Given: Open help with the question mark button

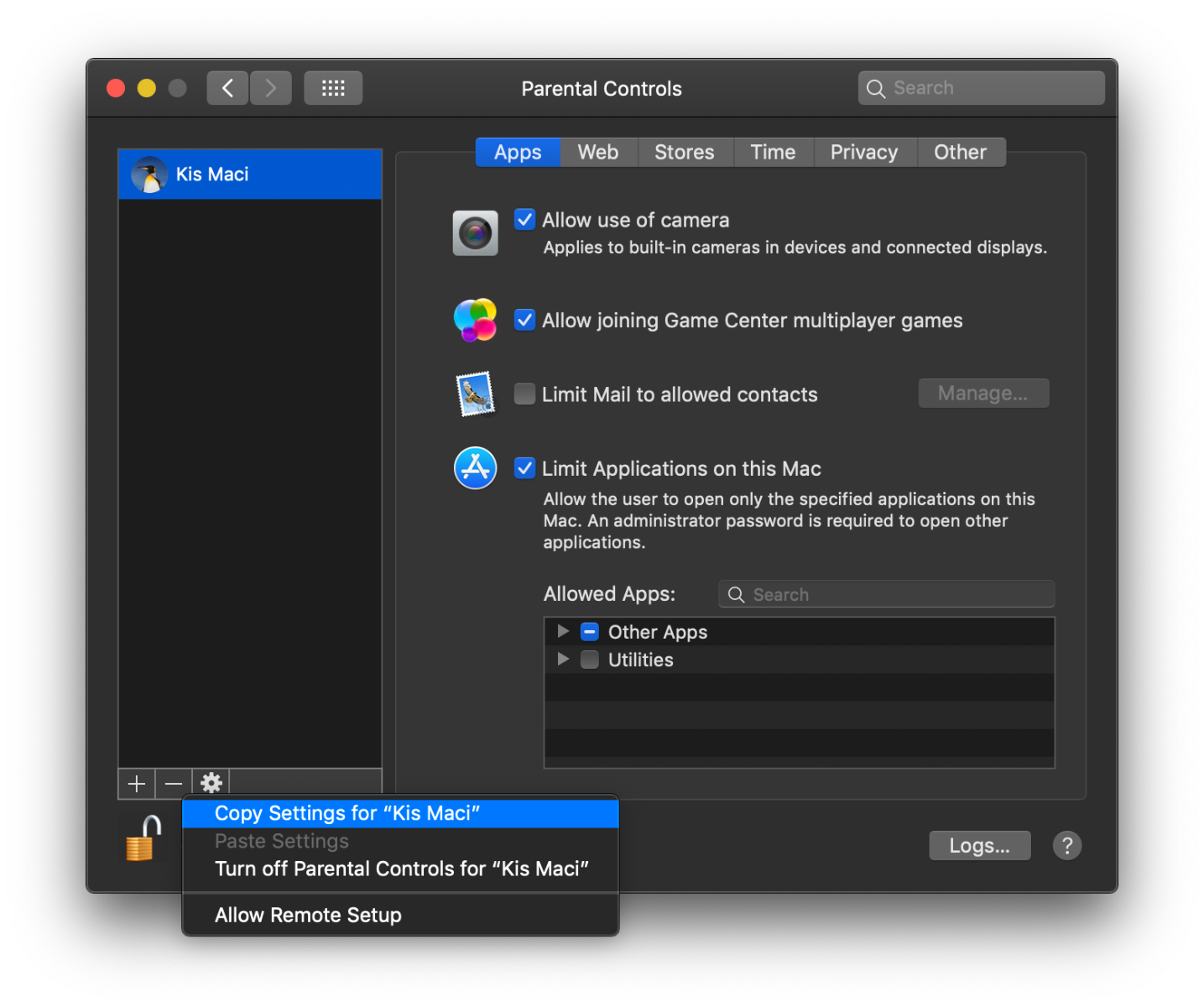Looking at the screenshot, I should [1067, 846].
